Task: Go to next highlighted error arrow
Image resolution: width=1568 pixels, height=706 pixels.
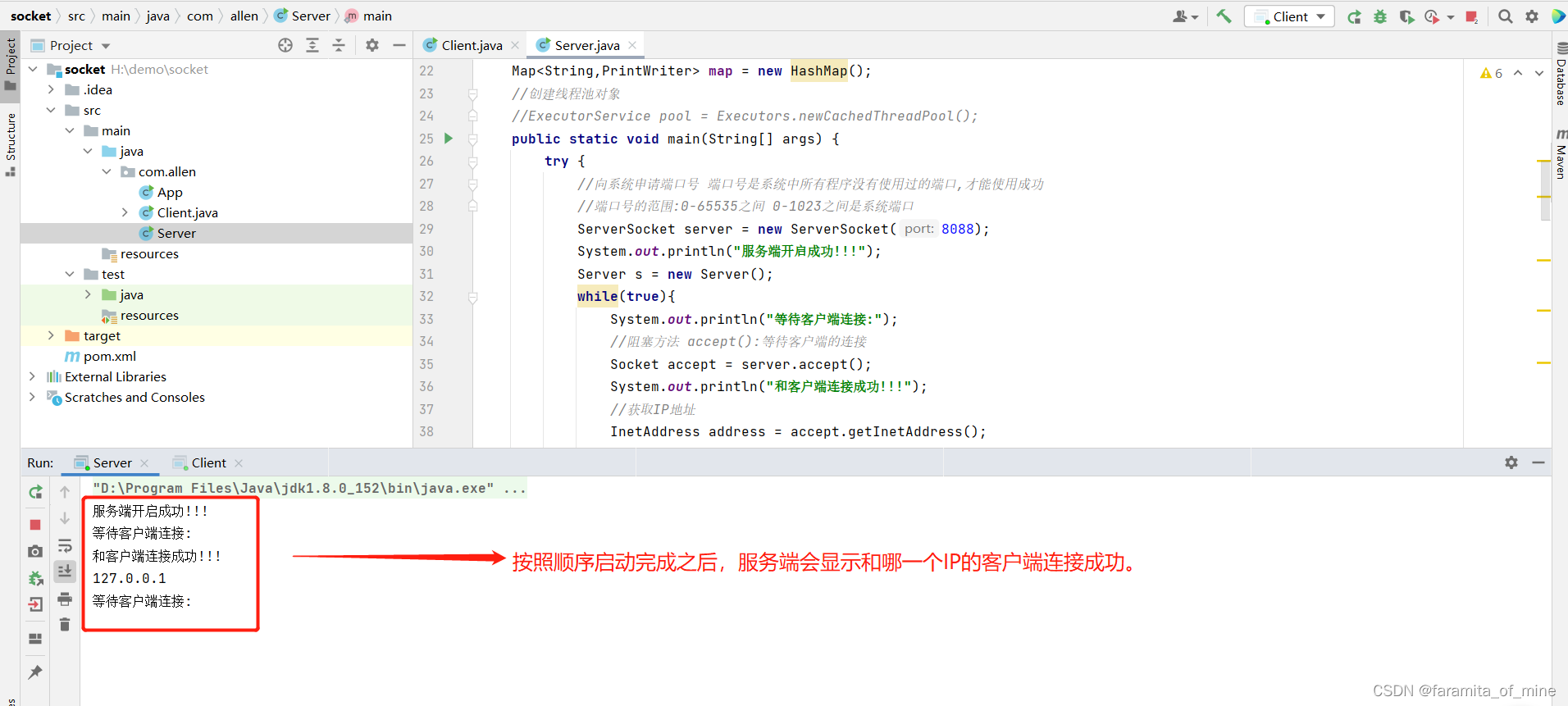Action: point(1539,73)
